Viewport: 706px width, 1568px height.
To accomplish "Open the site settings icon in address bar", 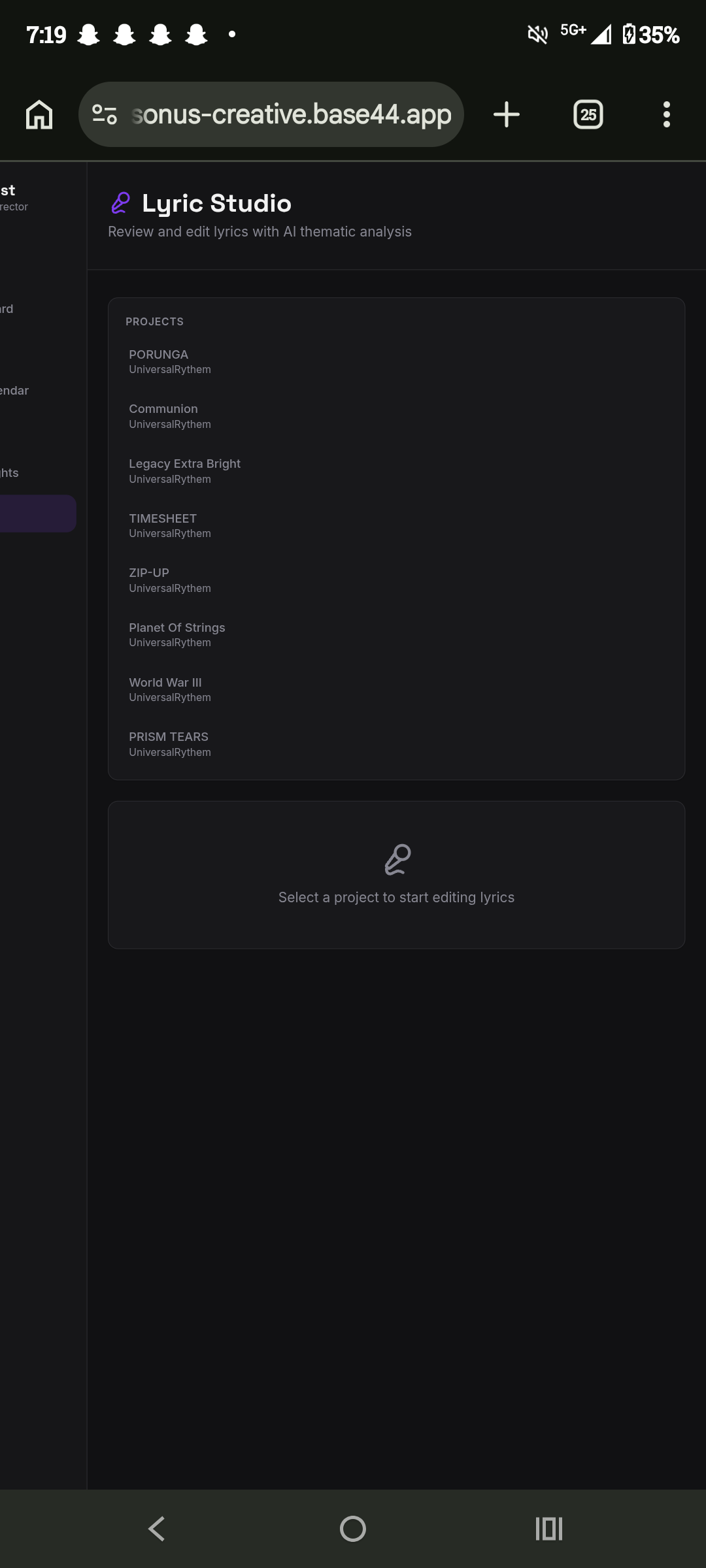I will [x=105, y=115].
